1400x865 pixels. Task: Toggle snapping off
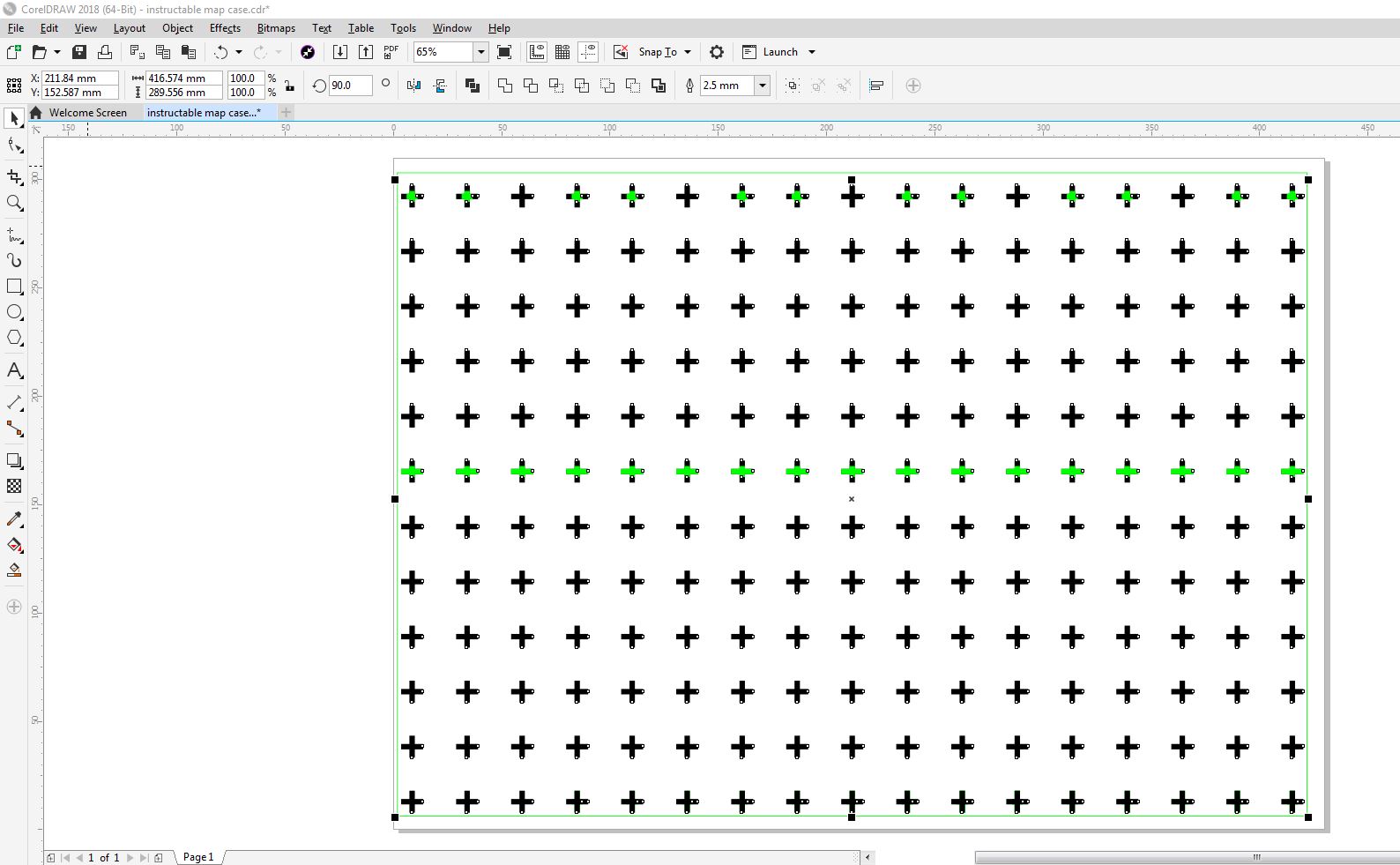(x=621, y=52)
